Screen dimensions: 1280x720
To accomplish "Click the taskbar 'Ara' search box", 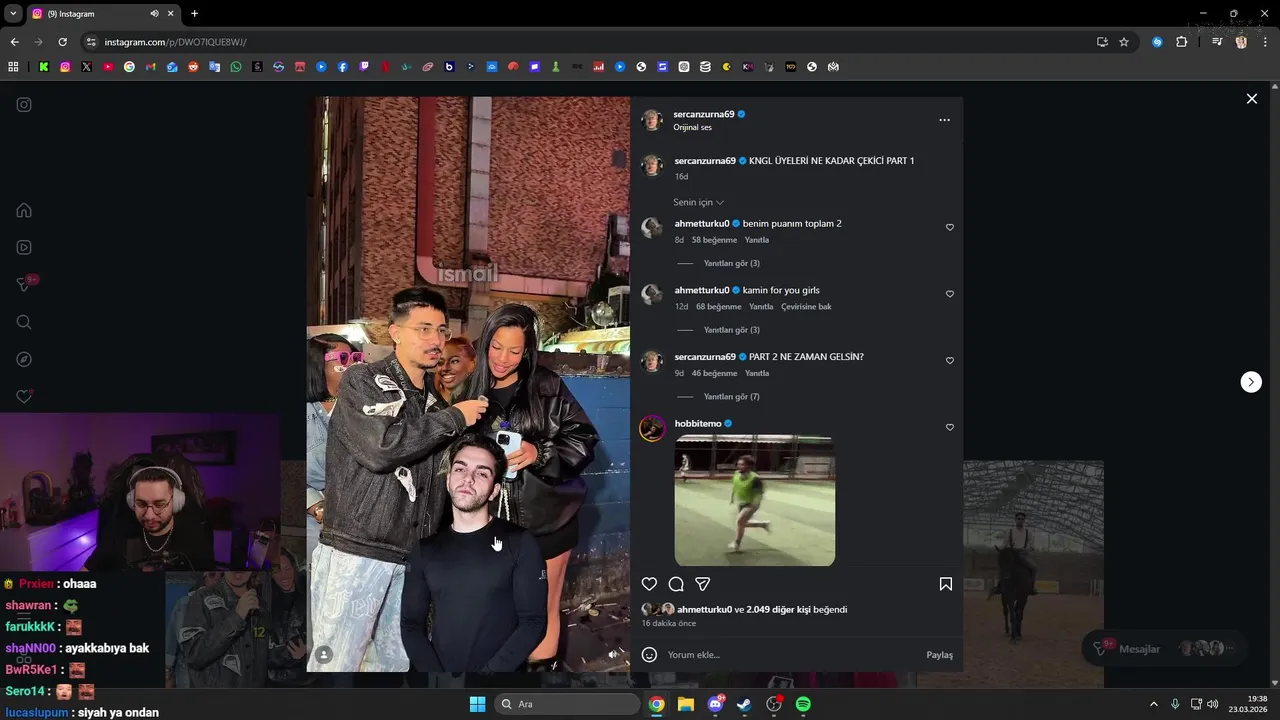I will pyautogui.click(x=567, y=704).
